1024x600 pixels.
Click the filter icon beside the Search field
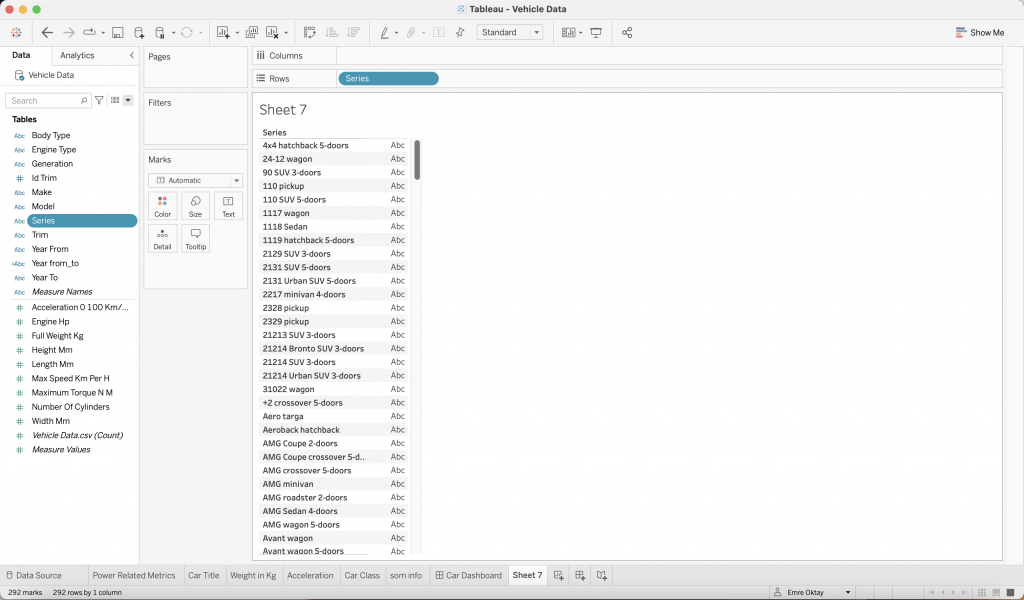[x=99, y=101]
